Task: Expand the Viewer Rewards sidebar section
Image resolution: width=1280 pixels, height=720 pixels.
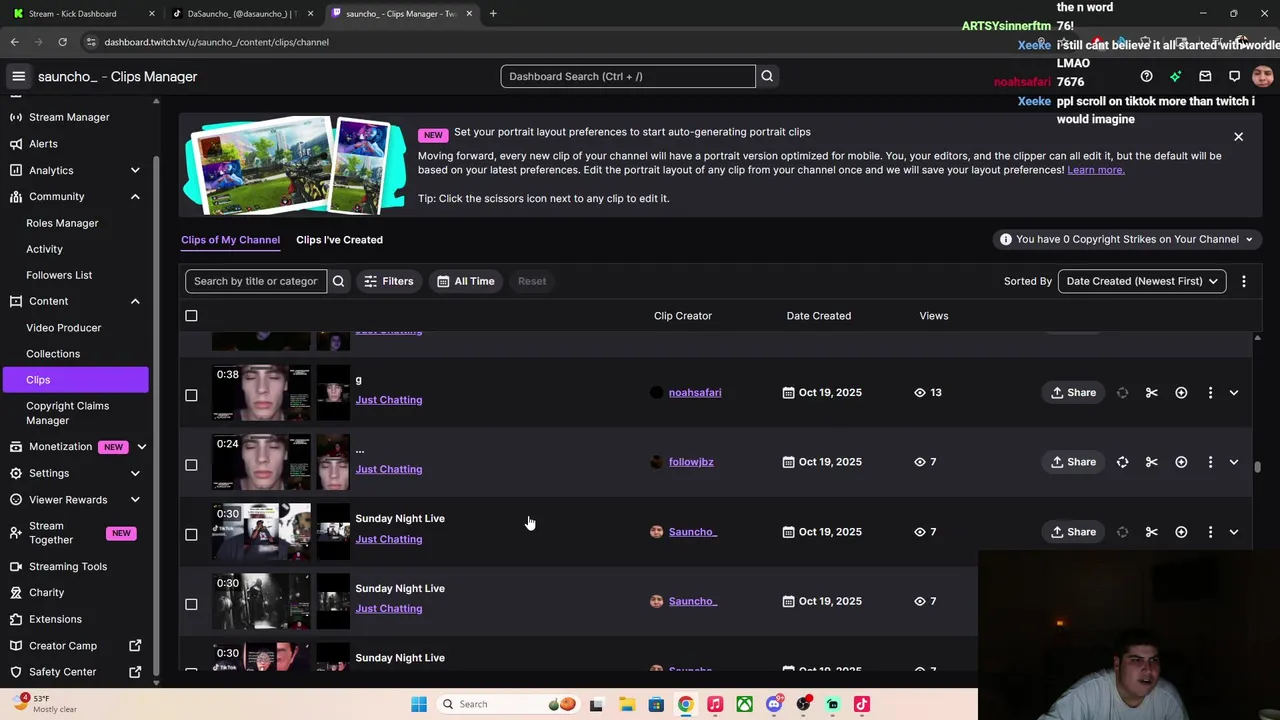Action: click(x=135, y=499)
